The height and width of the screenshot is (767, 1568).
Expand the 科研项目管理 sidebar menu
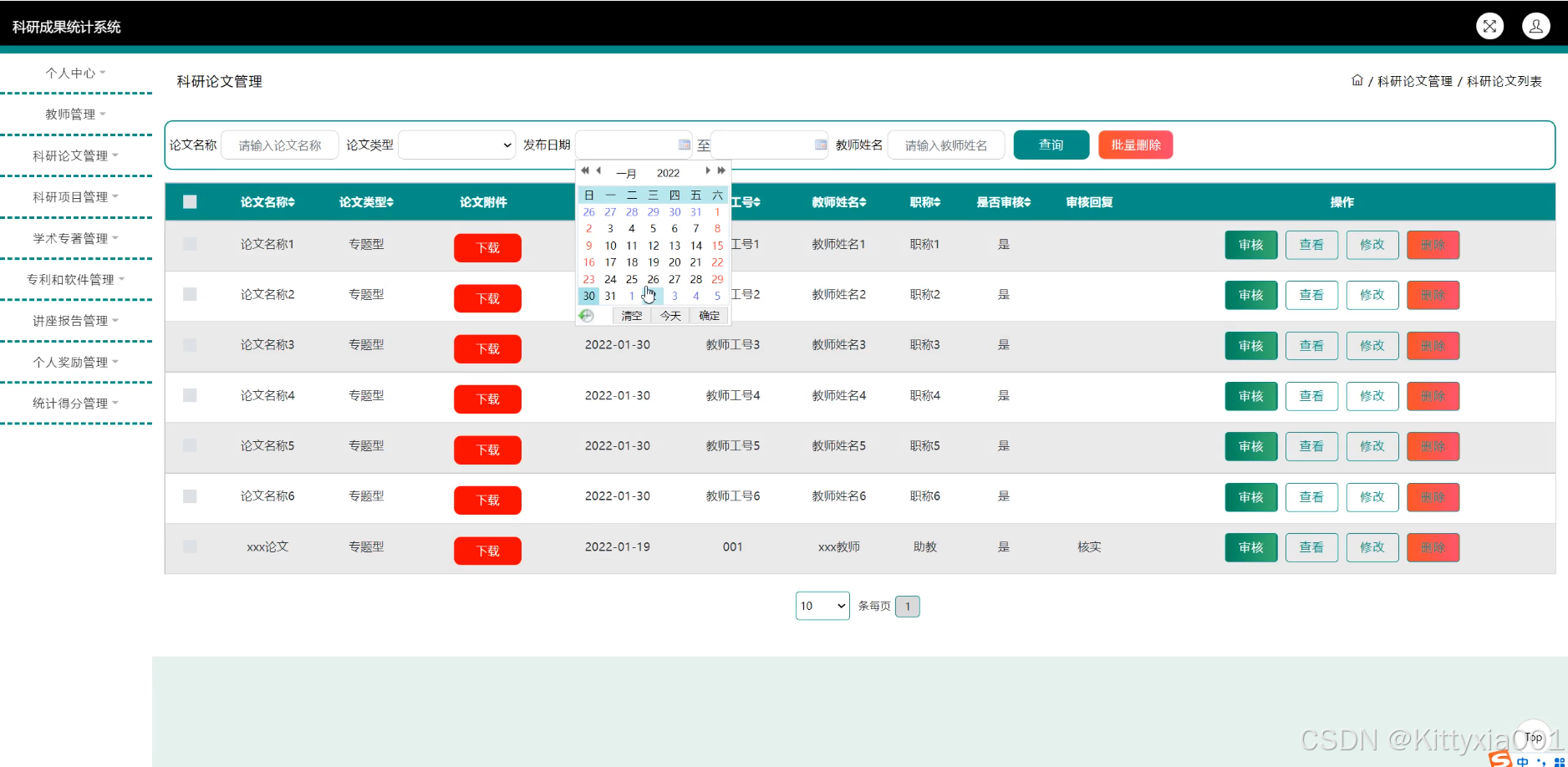75,197
